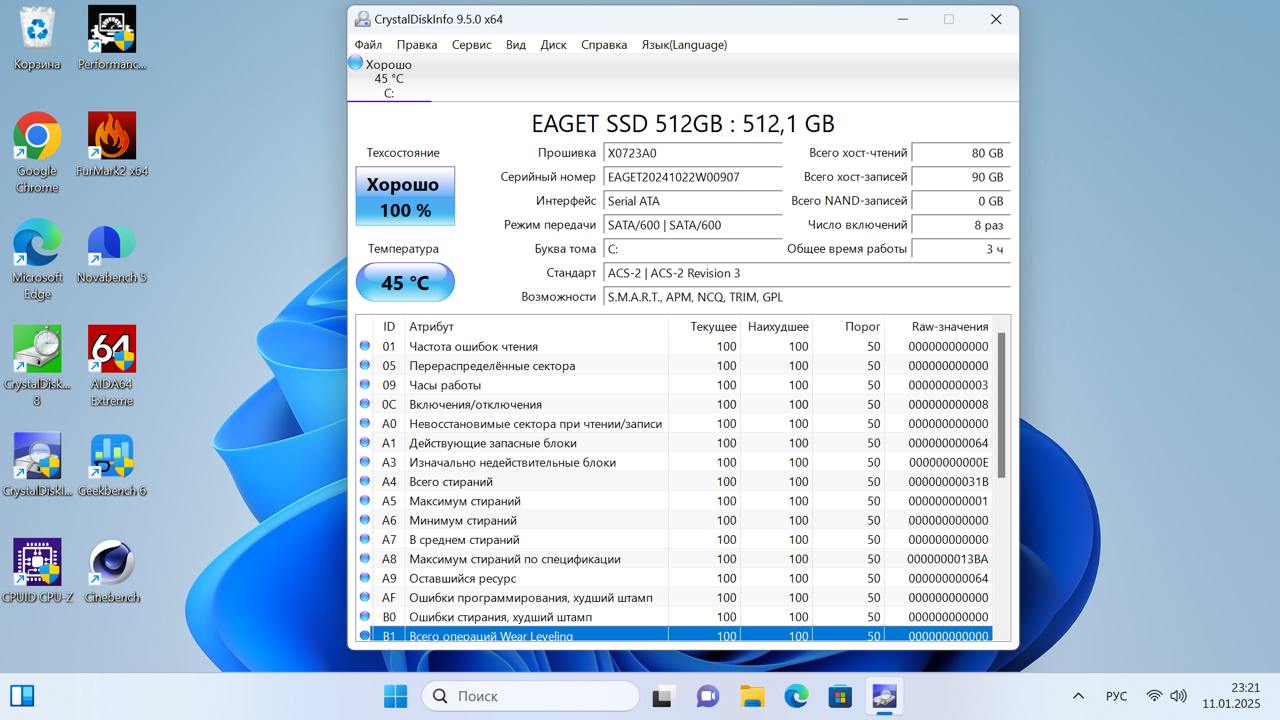Launch Google Chrome from the desktop
Viewport: 1280px width, 720px height.
[x=37, y=152]
